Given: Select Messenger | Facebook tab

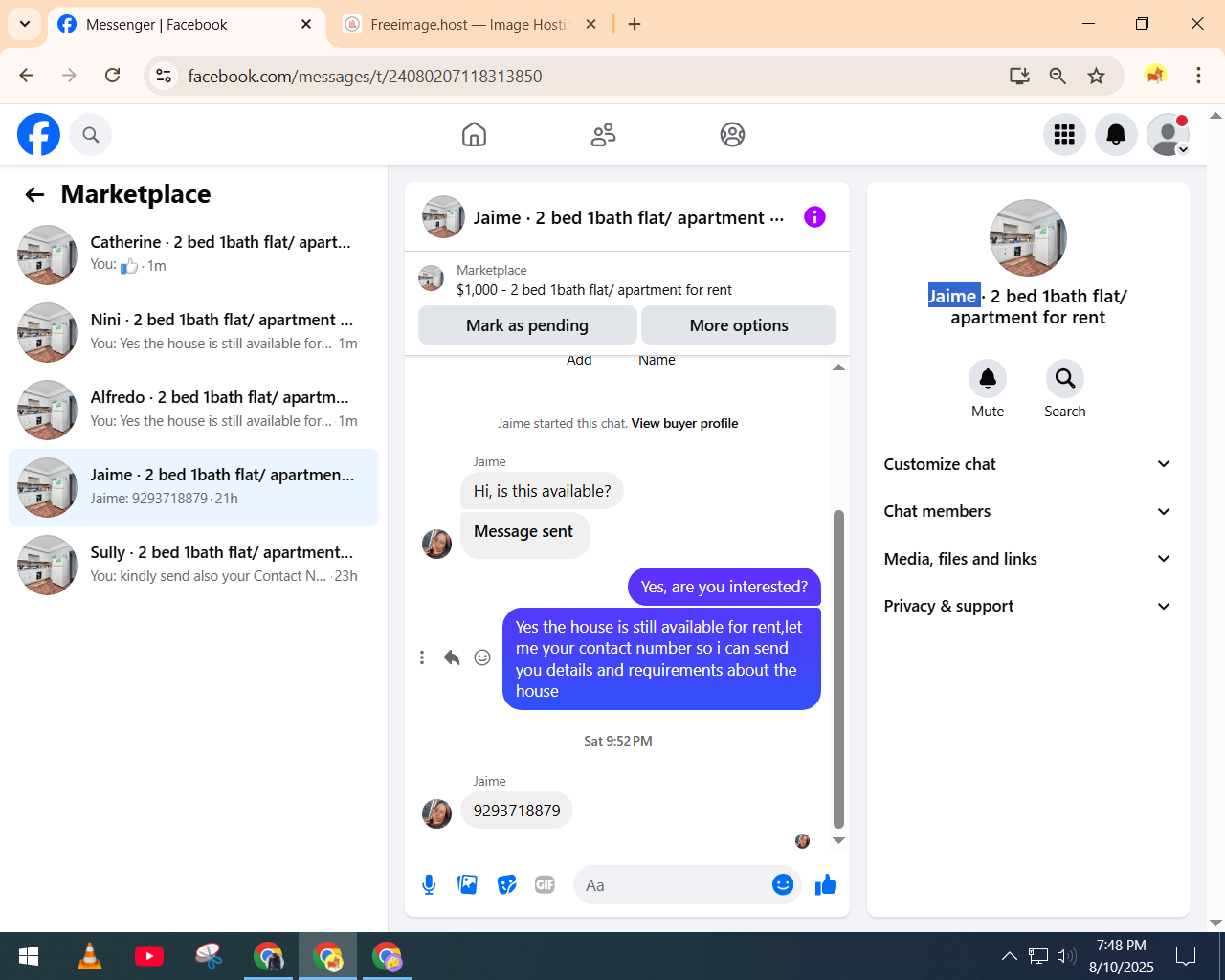Looking at the screenshot, I should coord(184,25).
